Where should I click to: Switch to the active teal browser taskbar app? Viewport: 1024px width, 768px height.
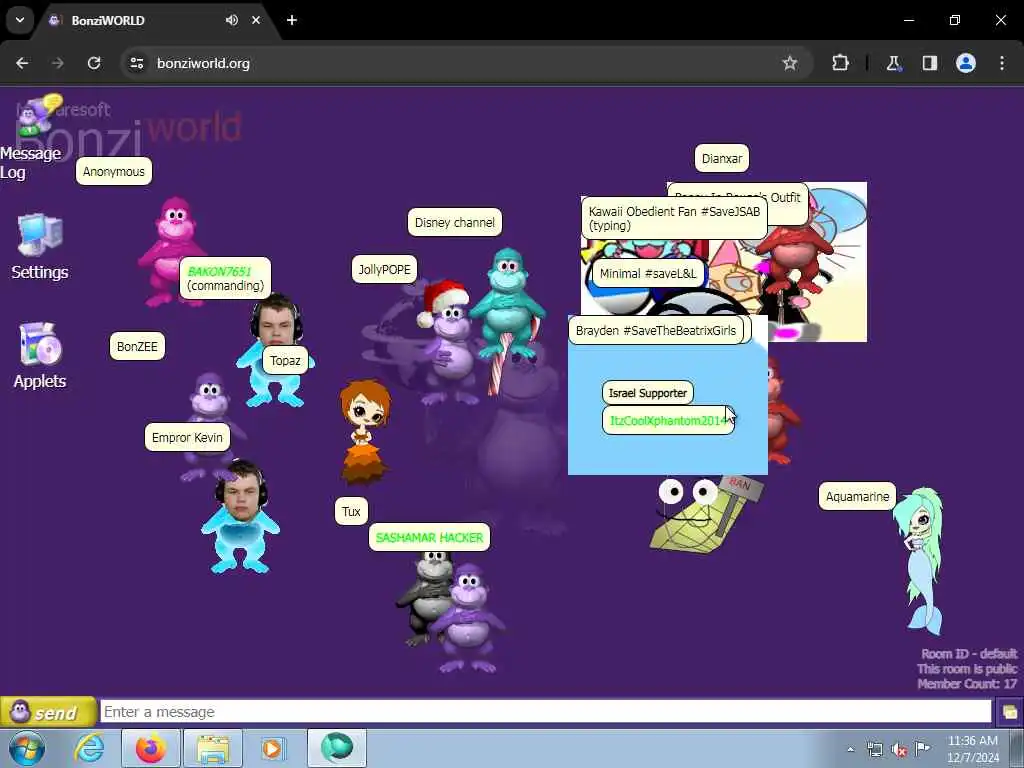coord(336,748)
